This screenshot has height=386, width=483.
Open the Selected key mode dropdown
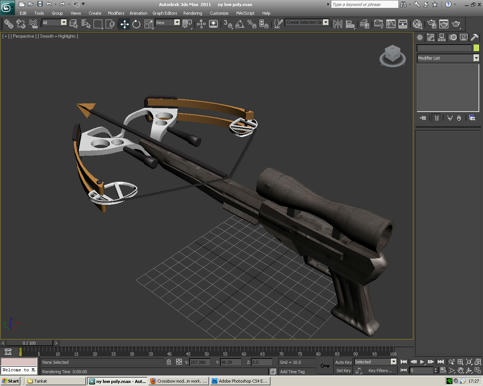pos(376,362)
